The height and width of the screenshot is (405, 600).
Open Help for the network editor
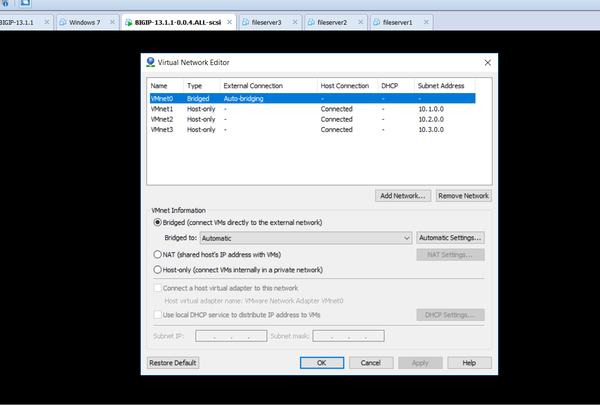(x=470, y=363)
